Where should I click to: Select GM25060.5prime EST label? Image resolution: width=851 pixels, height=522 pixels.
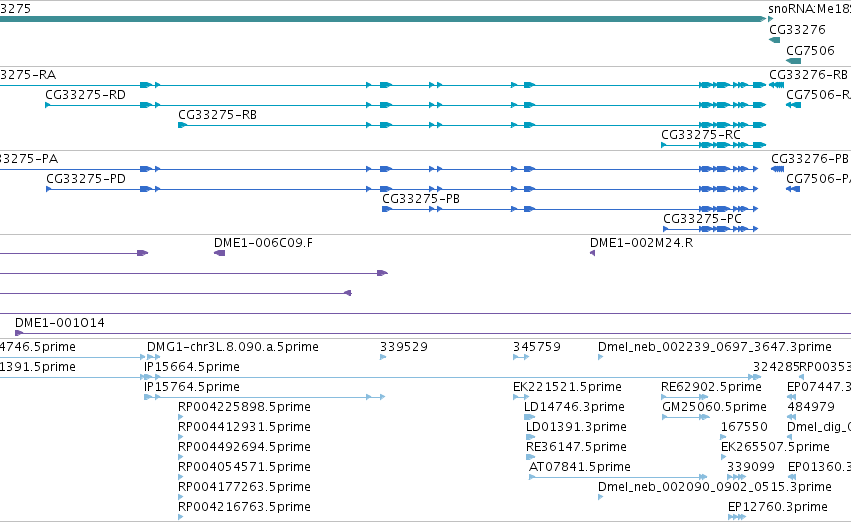pos(714,408)
